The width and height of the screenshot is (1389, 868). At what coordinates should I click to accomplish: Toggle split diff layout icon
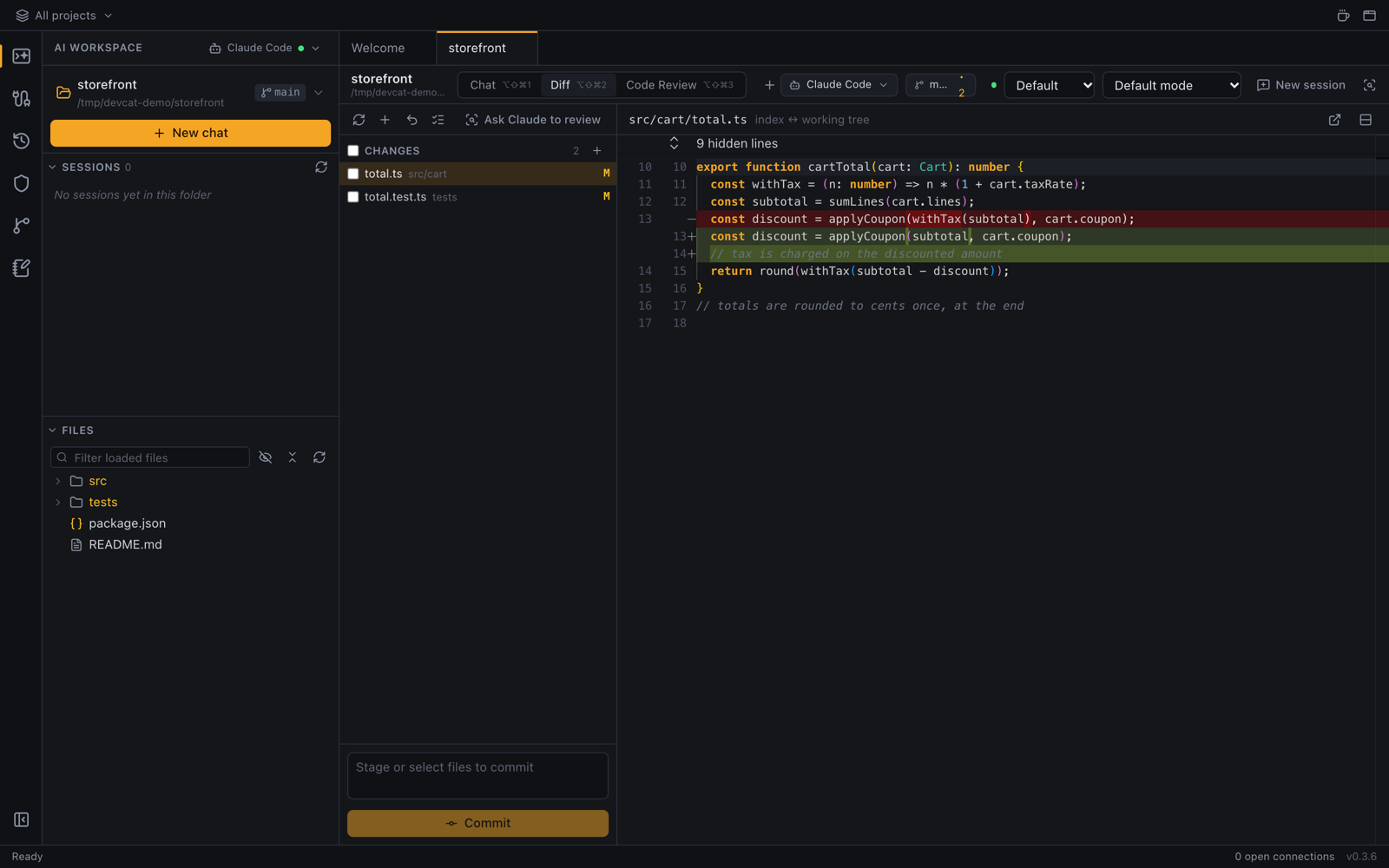[1366, 120]
